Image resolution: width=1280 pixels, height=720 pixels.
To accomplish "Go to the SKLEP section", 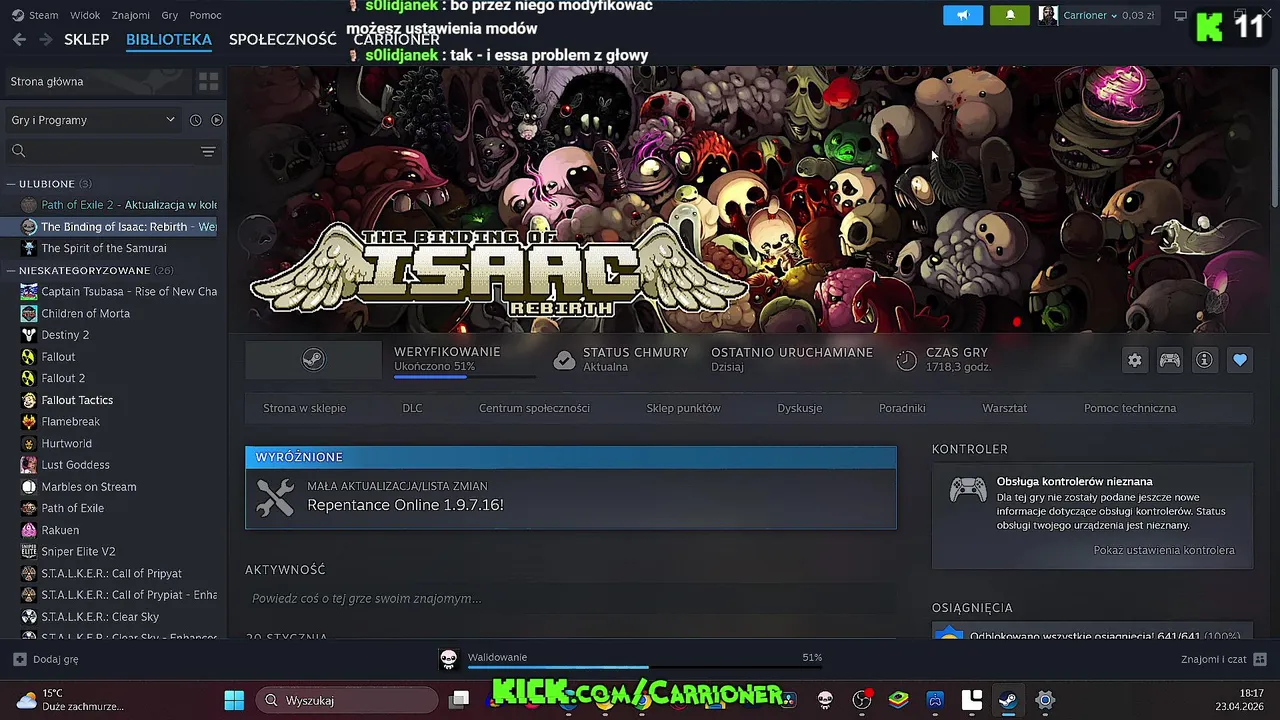I will tap(86, 39).
